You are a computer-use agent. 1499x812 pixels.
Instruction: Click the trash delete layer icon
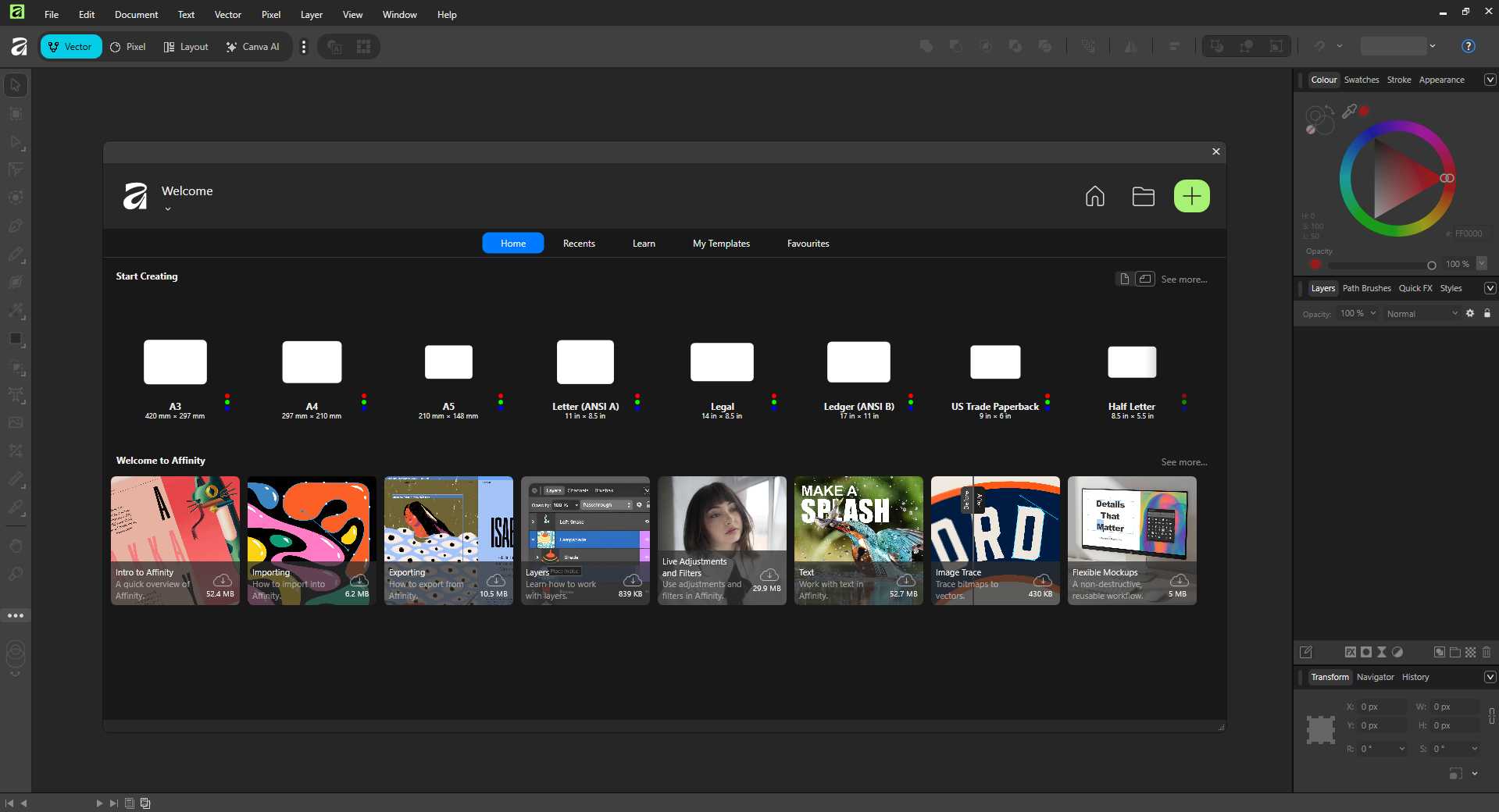click(x=1487, y=652)
